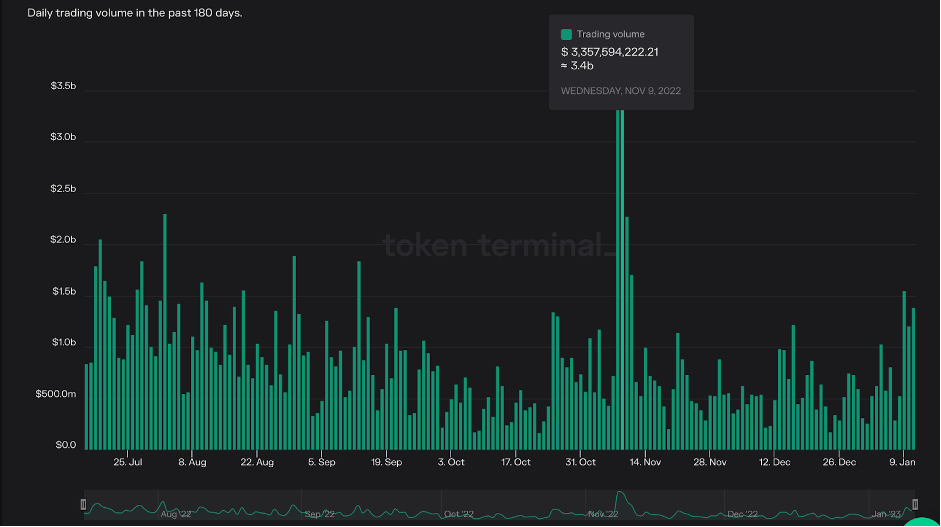Click the Sep '22 label in the navigator
This screenshot has height=527, width=941.
(319, 514)
